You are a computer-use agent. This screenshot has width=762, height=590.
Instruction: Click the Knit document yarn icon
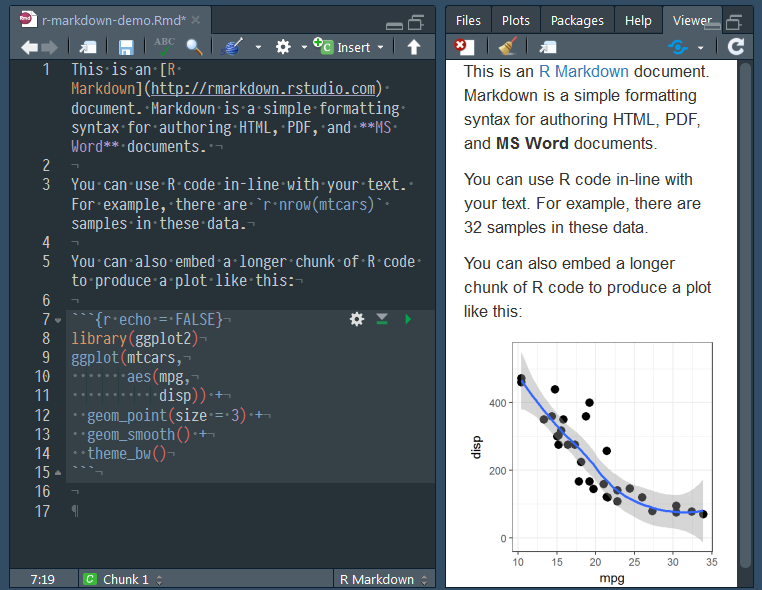coord(232,47)
